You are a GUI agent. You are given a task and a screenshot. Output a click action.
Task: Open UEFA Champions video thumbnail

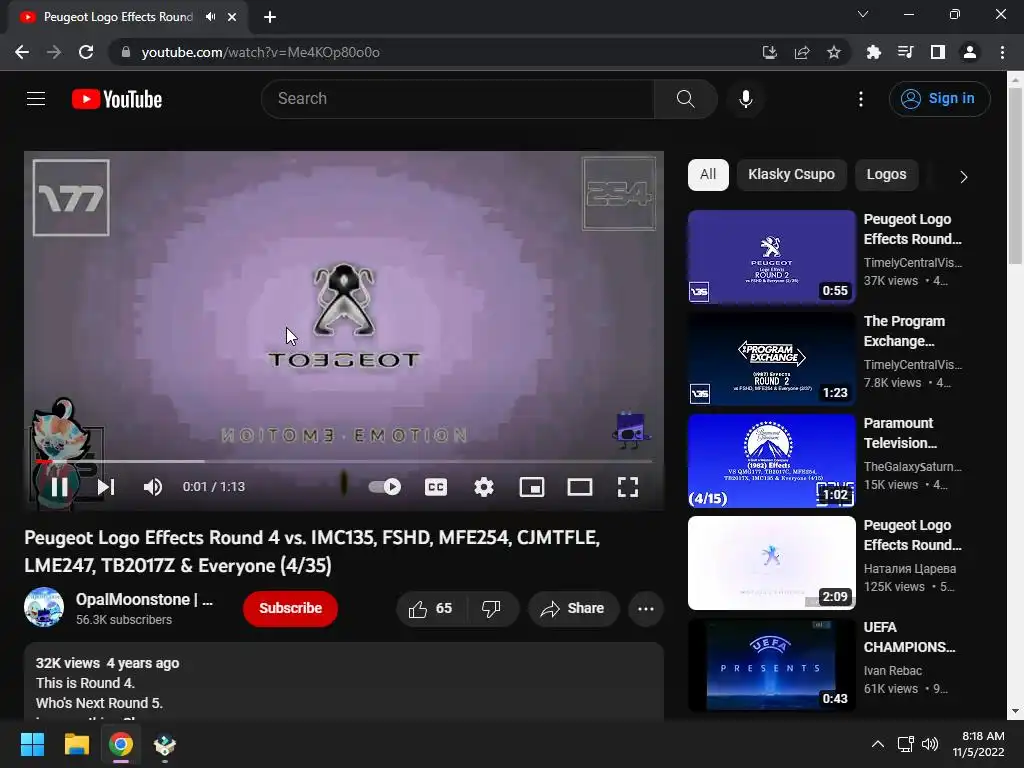(x=771, y=665)
